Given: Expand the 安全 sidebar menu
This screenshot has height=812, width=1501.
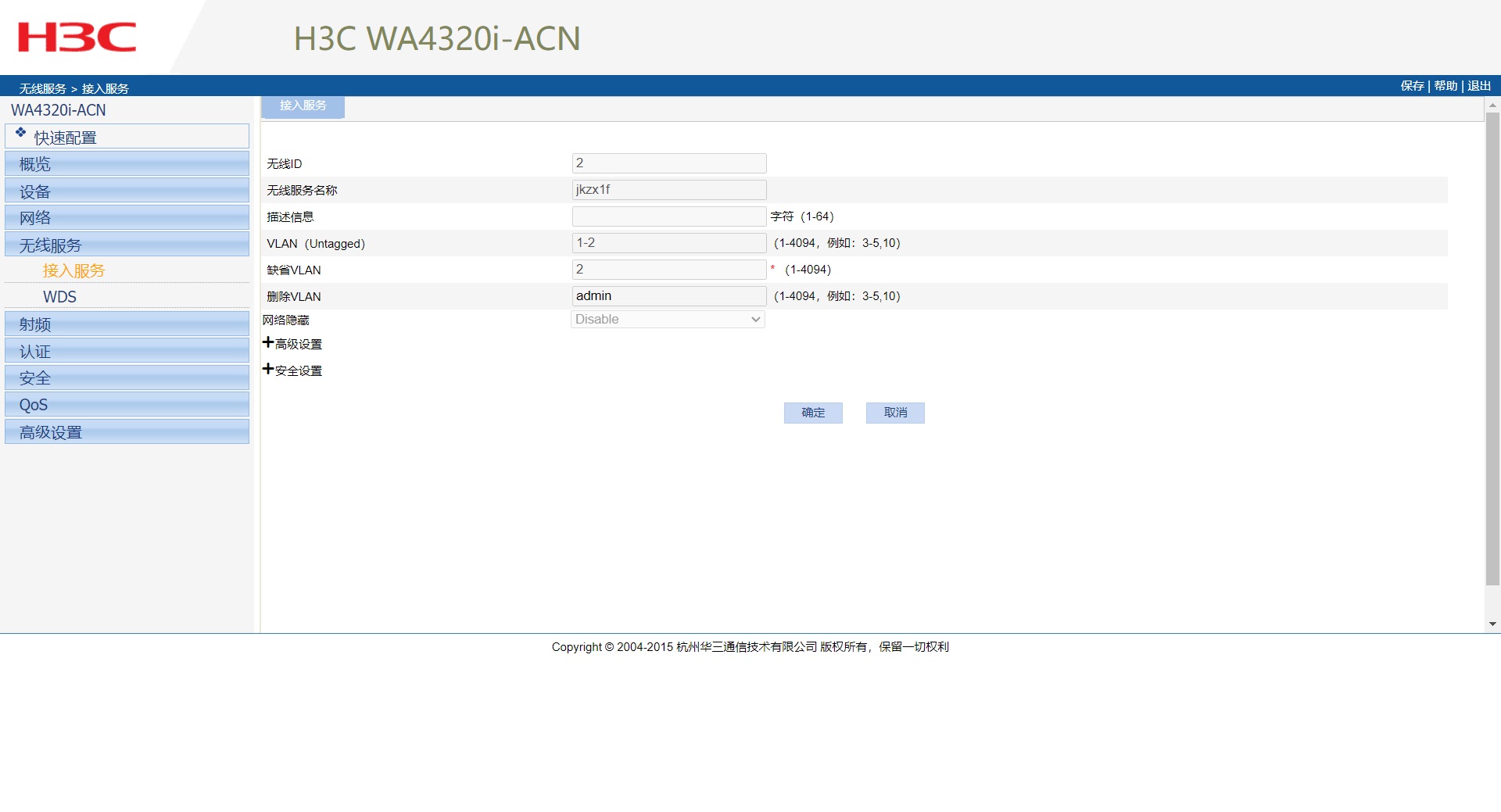Looking at the screenshot, I should [x=127, y=377].
